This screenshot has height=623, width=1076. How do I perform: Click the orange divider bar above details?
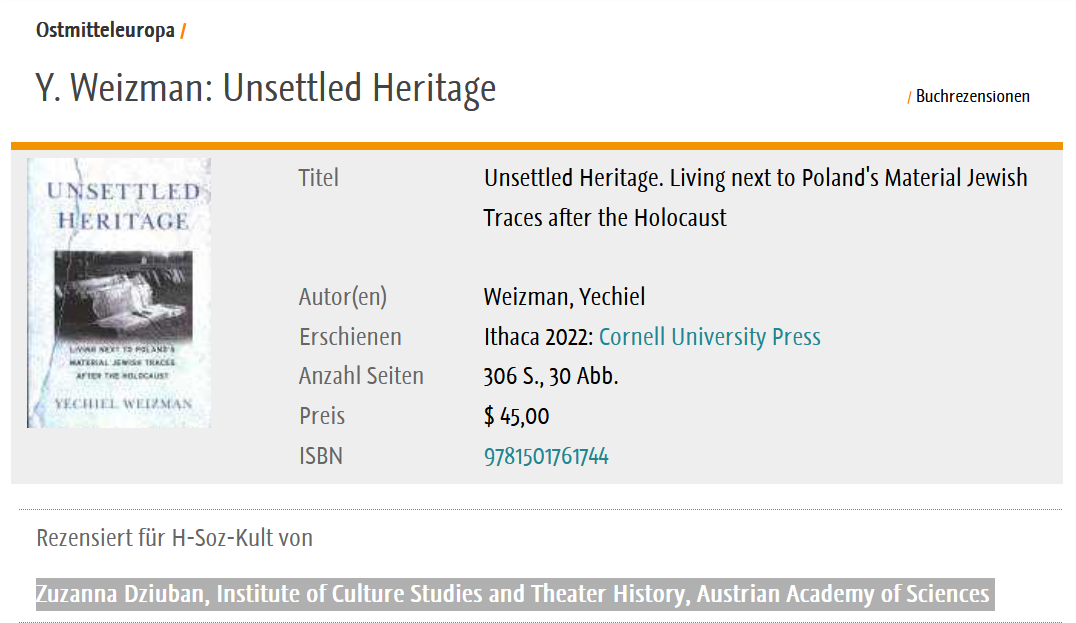coord(536,146)
